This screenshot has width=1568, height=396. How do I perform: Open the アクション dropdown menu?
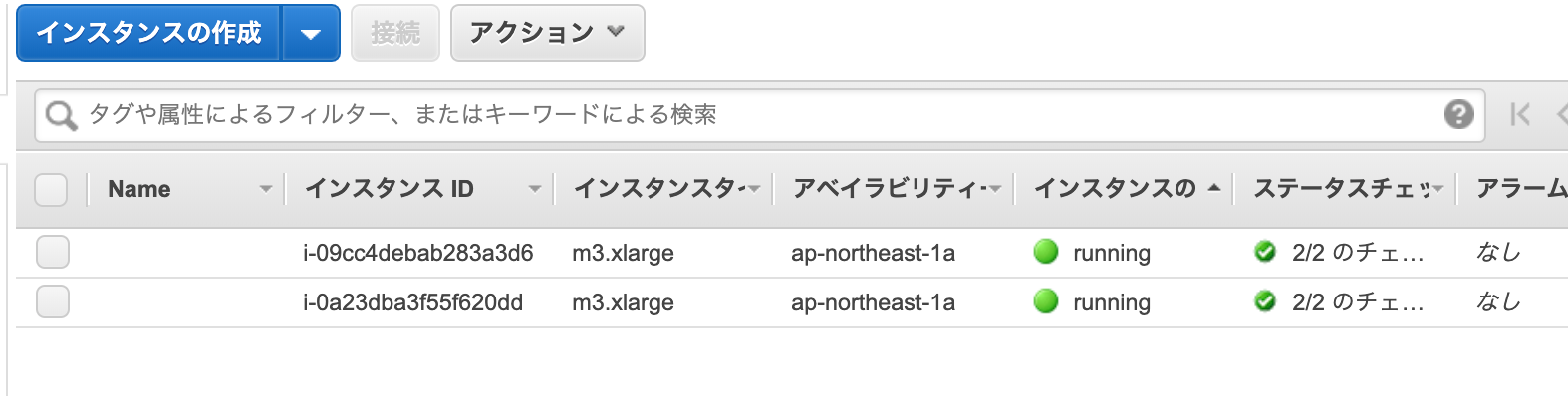pos(547,33)
